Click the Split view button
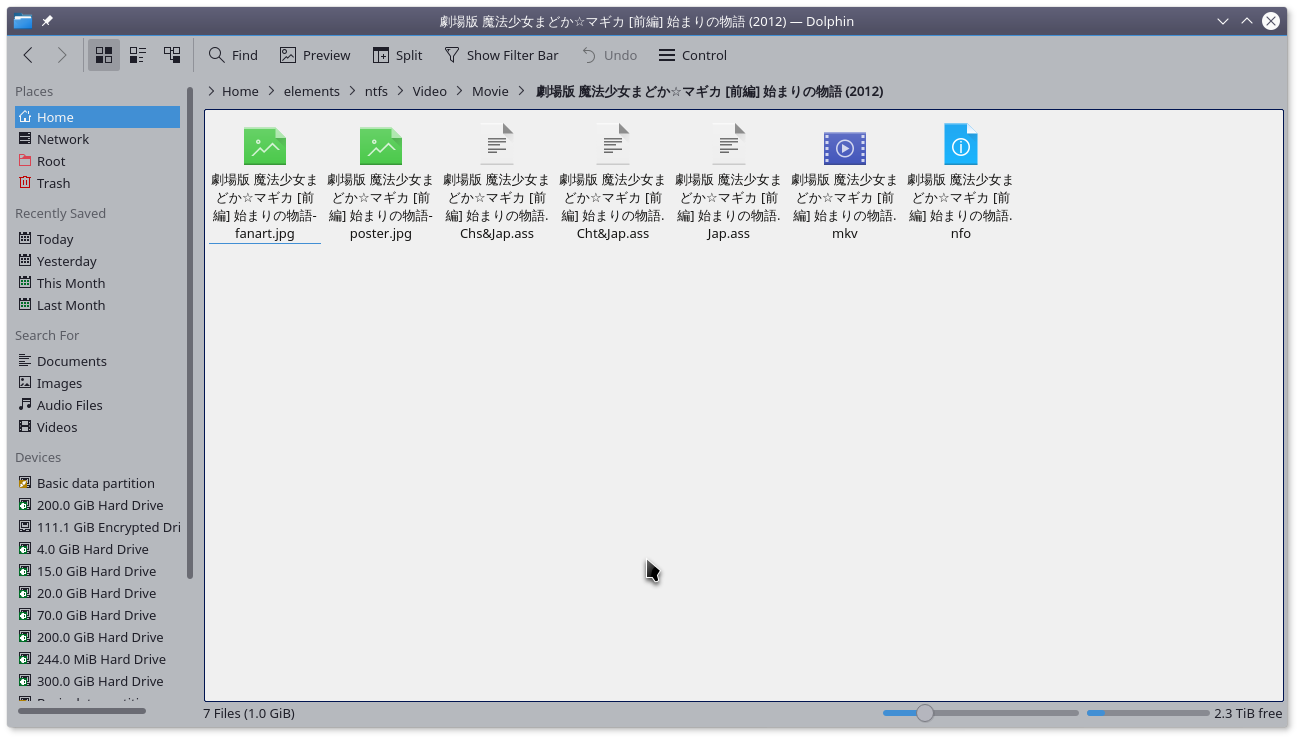Image resolution: width=1300 pixels, height=740 pixels. [397, 55]
